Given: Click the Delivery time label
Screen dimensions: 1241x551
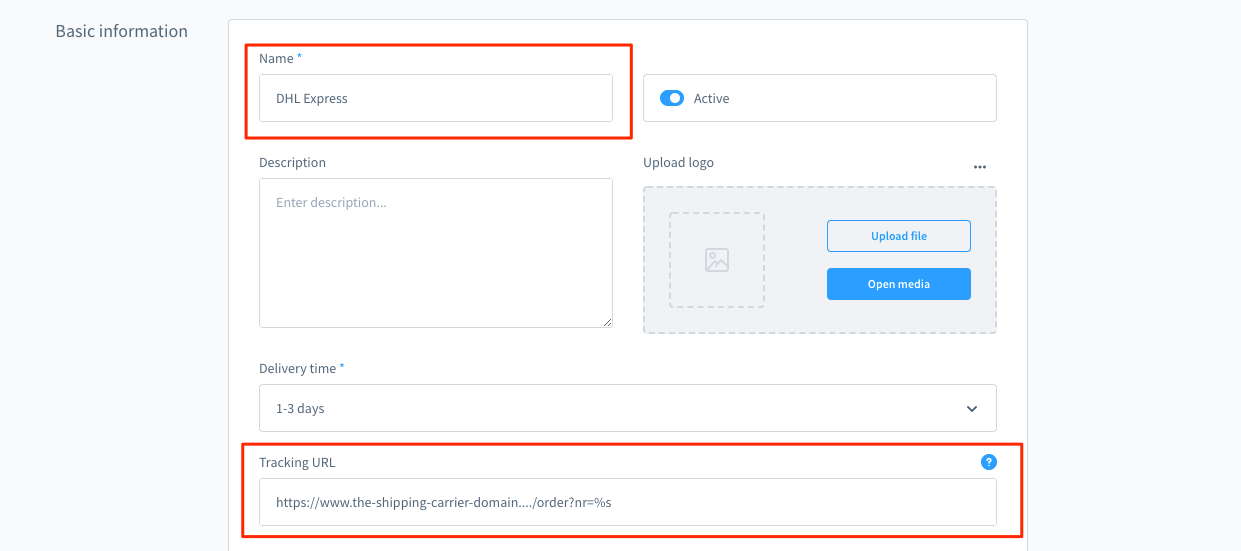Looking at the screenshot, I should pos(298,368).
